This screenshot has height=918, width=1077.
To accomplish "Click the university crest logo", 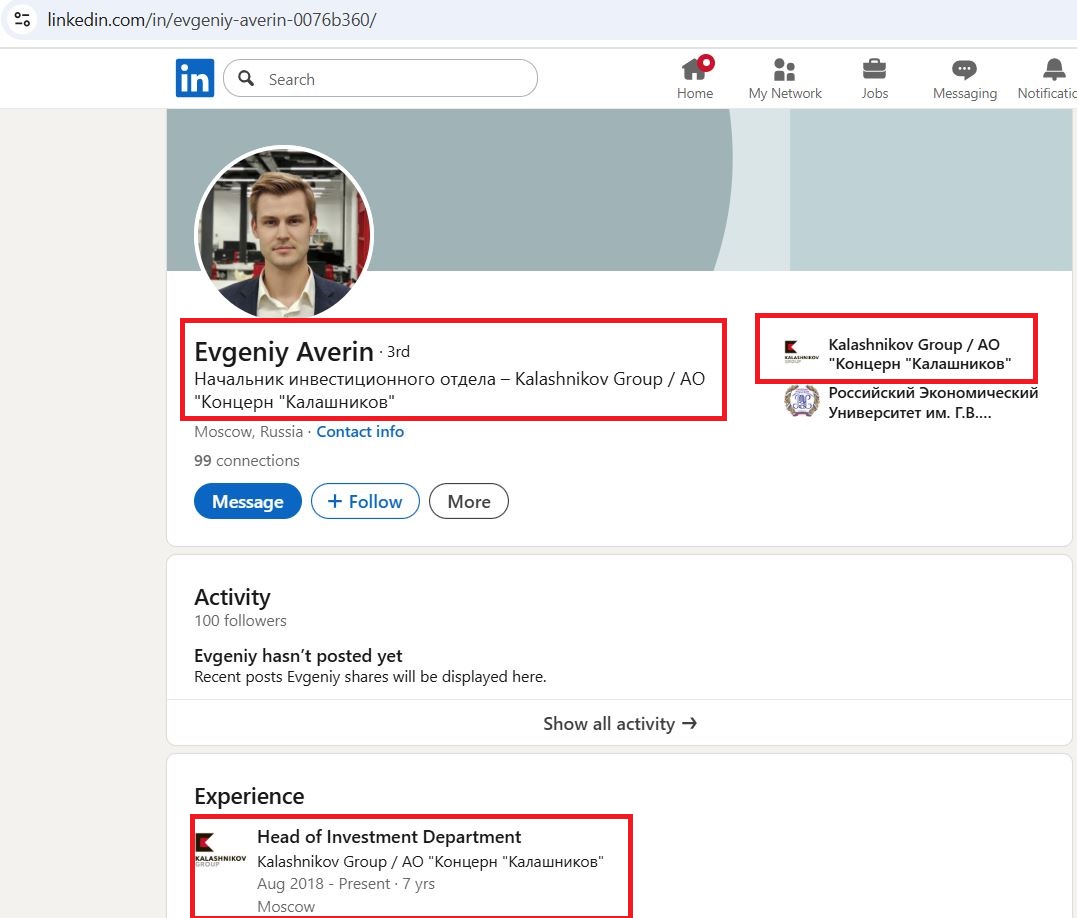I will click(x=802, y=402).
